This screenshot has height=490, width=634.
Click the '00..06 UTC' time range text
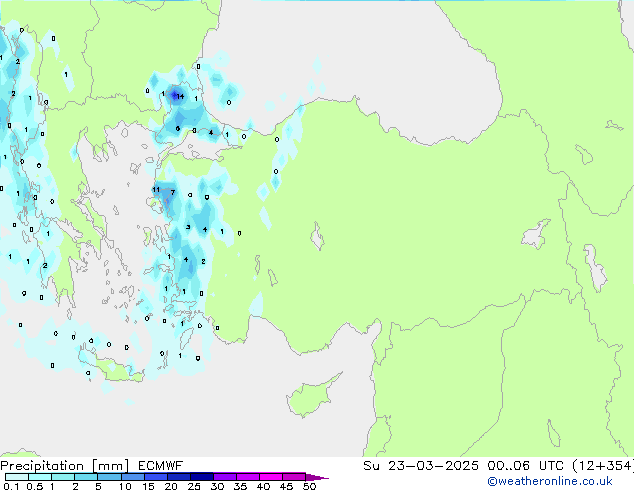pyautogui.click(x=525, y=466)
